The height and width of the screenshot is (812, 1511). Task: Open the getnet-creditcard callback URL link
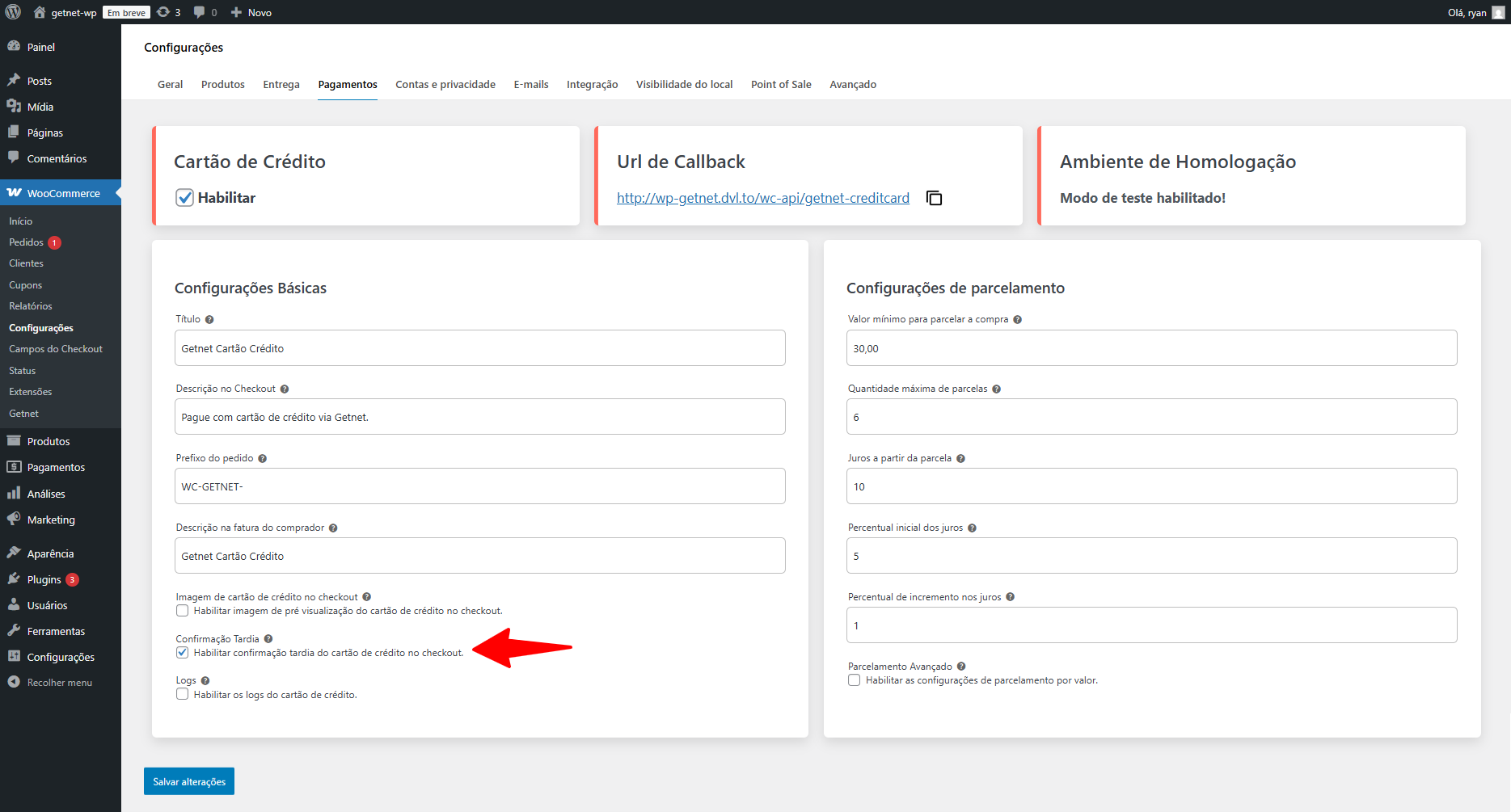click(763, 198)
